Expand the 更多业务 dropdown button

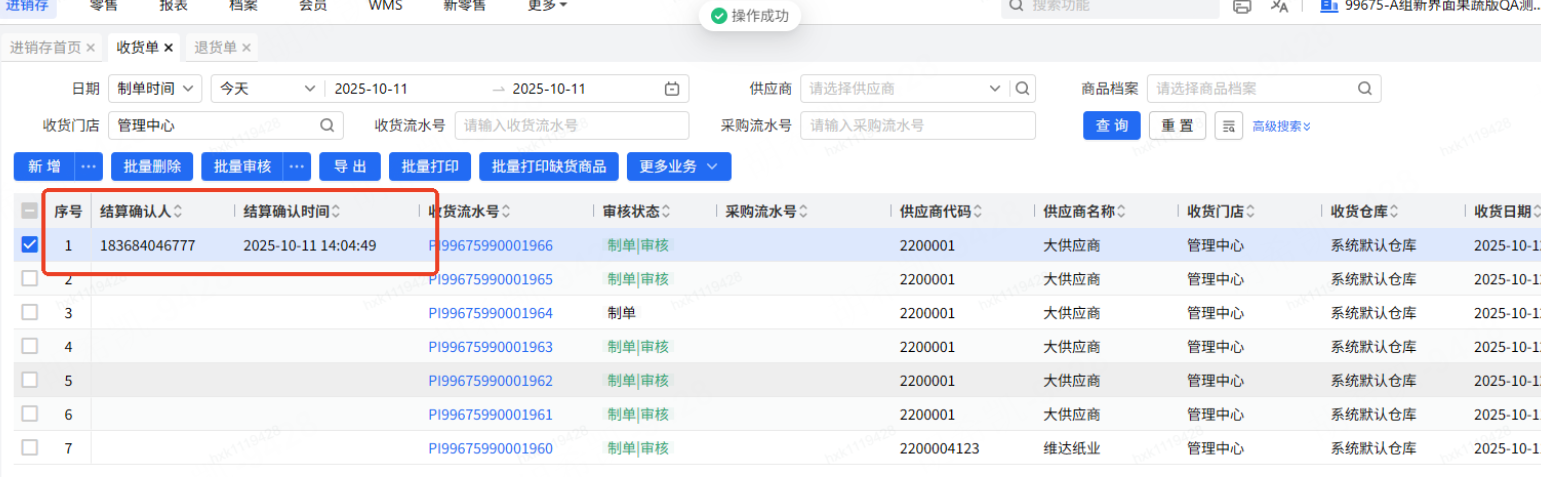pyautogui.click(x=679, y=166)
